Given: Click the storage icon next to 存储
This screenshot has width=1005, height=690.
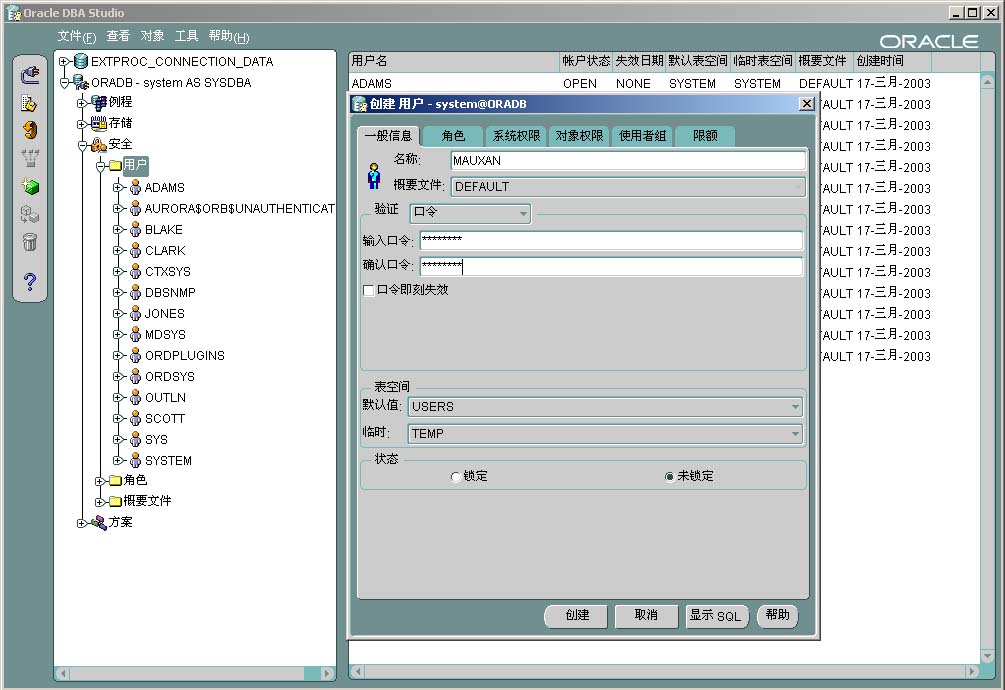Looking at the screenshot, I should (98, 123).
